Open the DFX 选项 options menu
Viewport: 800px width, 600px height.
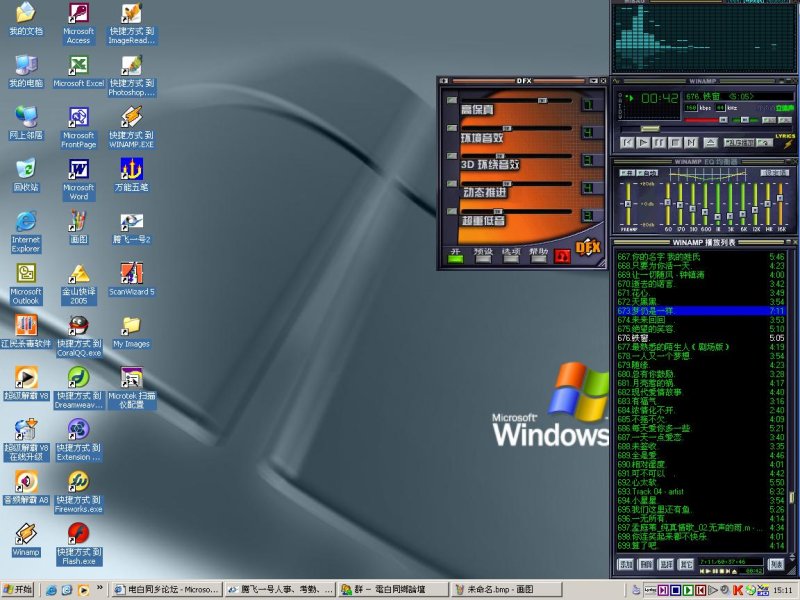(511, 257)
